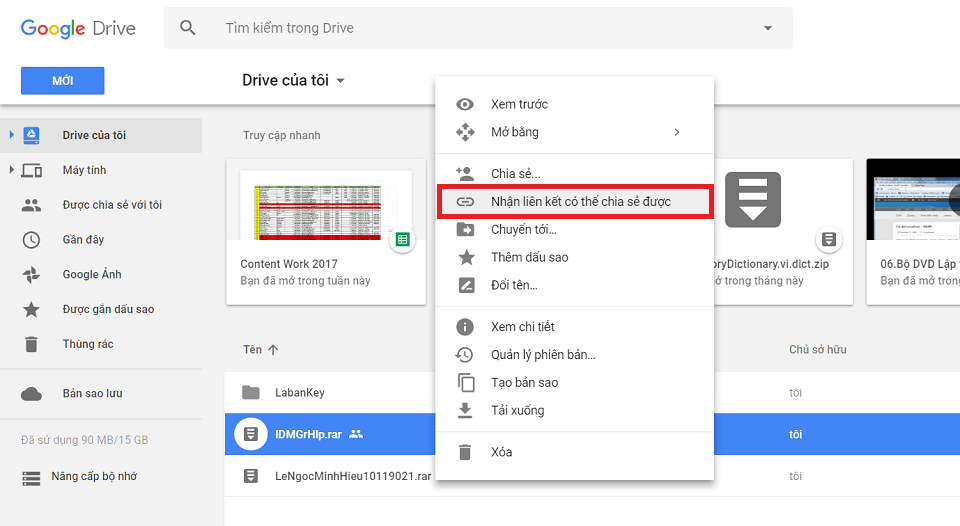Select 'Xem chi tiết' in the context menu

point(575,327)
